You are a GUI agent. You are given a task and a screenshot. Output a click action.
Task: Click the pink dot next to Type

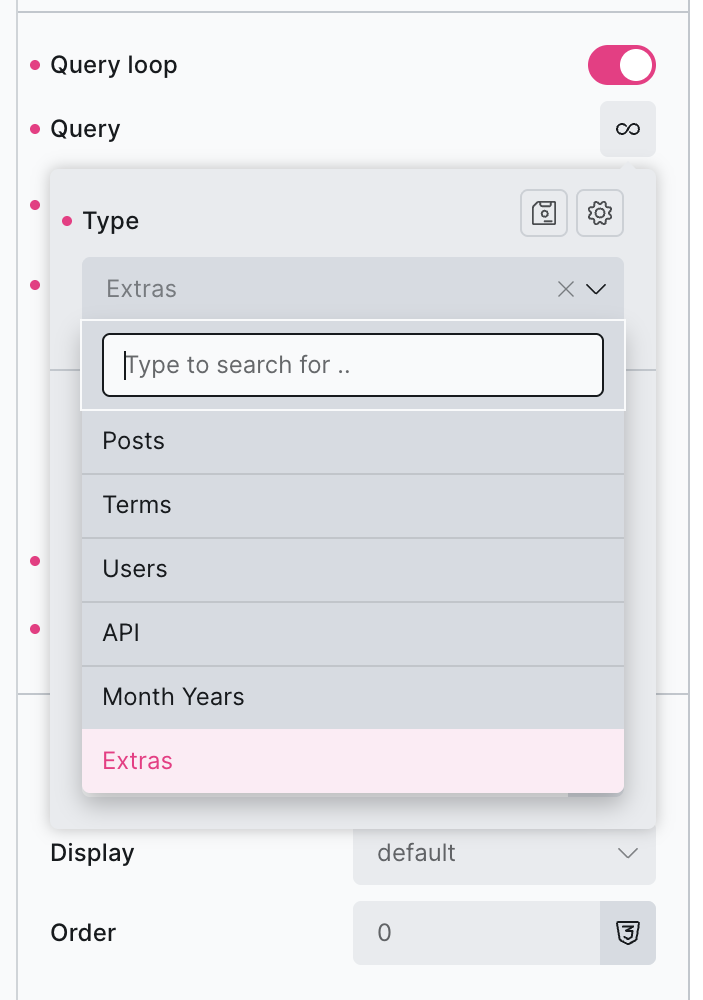click(x=67, y=221)
